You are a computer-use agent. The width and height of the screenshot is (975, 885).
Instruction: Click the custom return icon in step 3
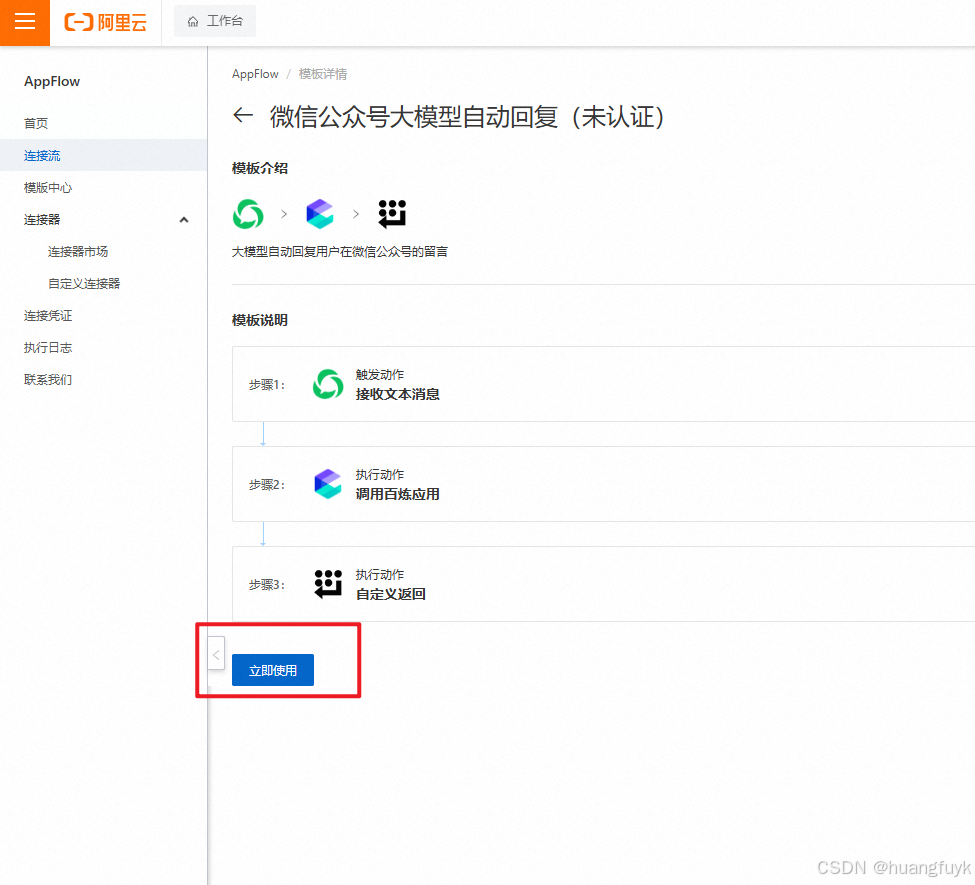[328, 584]
